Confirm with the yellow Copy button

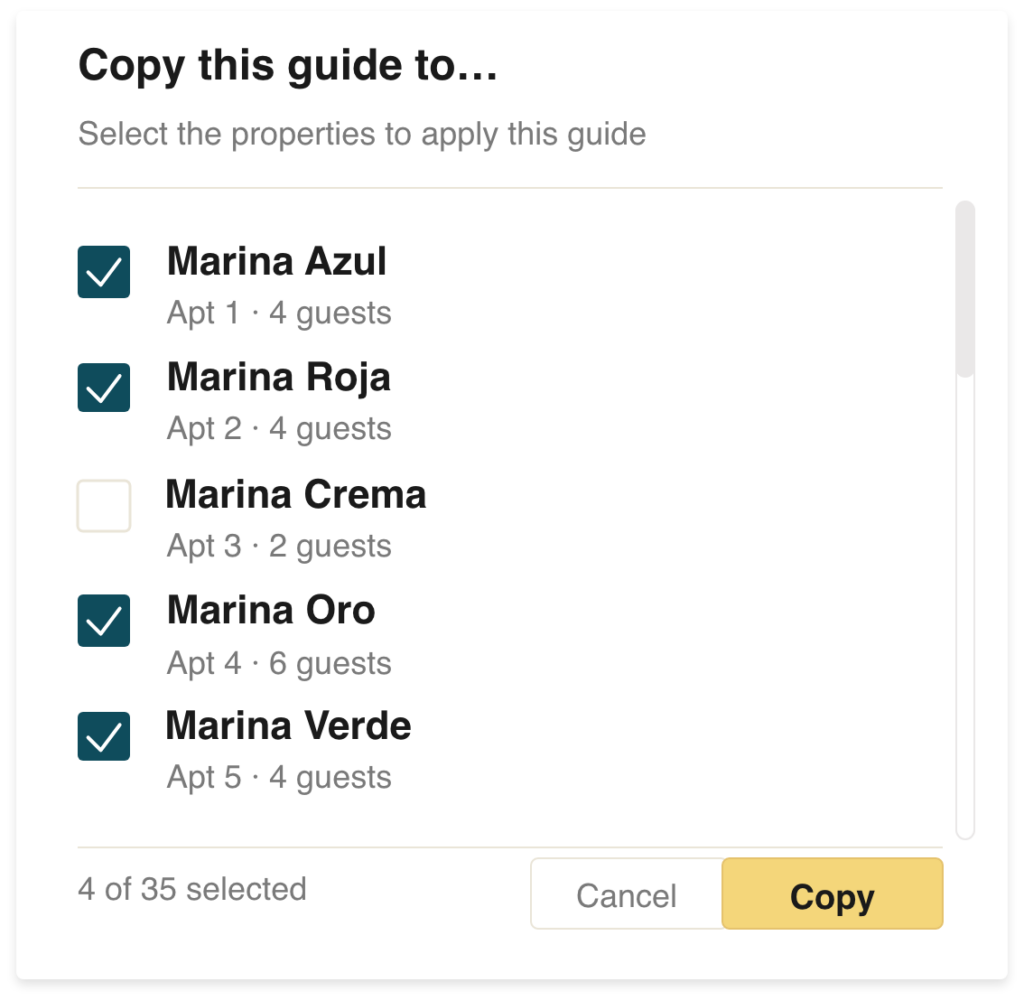point(832,893)
